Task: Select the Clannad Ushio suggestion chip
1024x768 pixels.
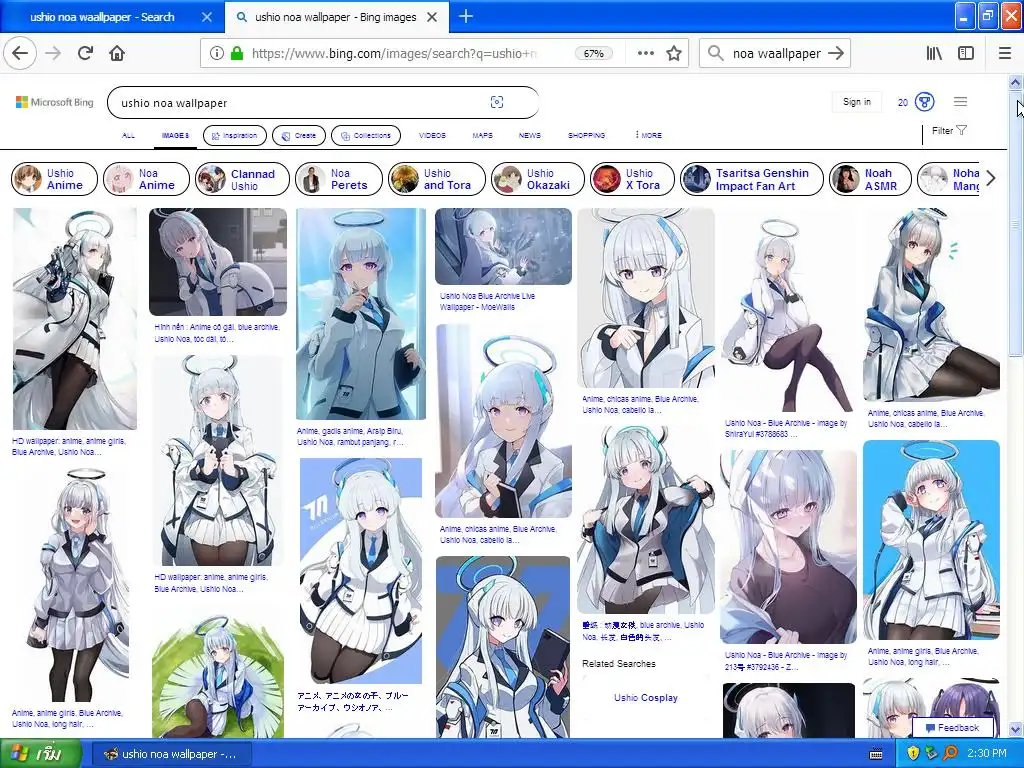Action: coord(242,179)
